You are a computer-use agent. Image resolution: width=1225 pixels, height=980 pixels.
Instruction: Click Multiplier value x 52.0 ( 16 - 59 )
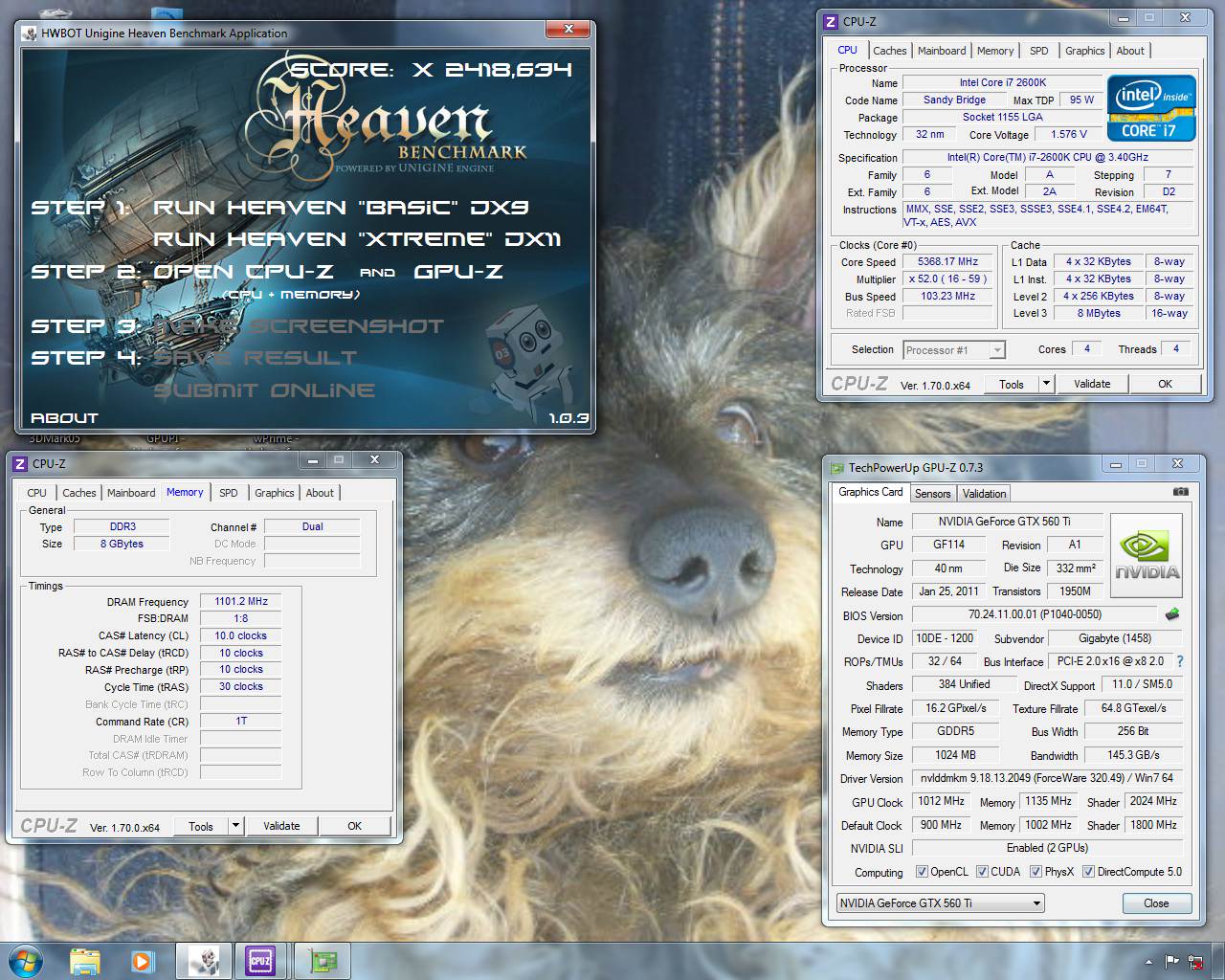pos(948,278)
